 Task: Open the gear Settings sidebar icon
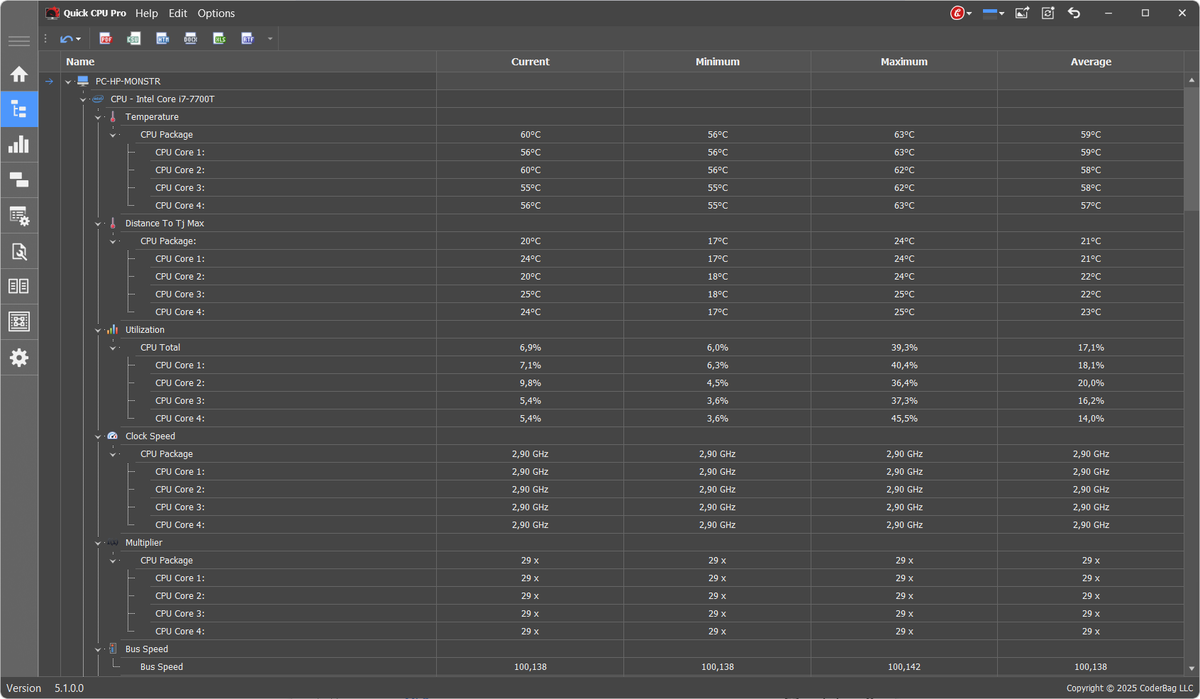19,357
